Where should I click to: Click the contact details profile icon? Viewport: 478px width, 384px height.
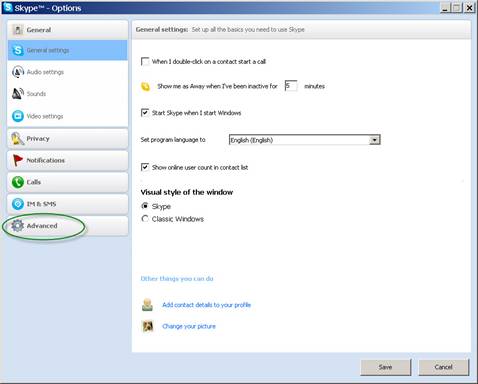pos(147,305)
